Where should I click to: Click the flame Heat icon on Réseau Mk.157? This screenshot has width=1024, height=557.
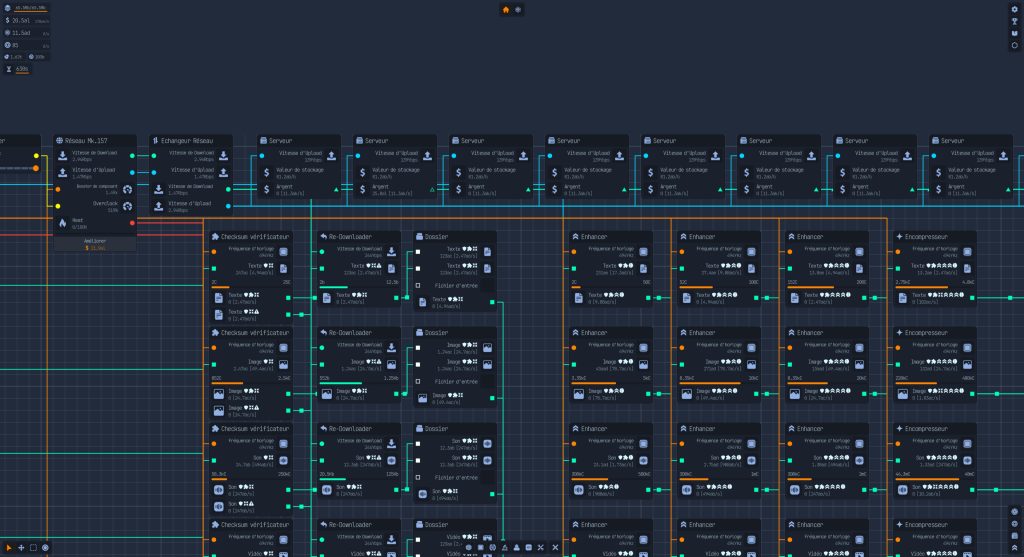(x=62, y=222)
